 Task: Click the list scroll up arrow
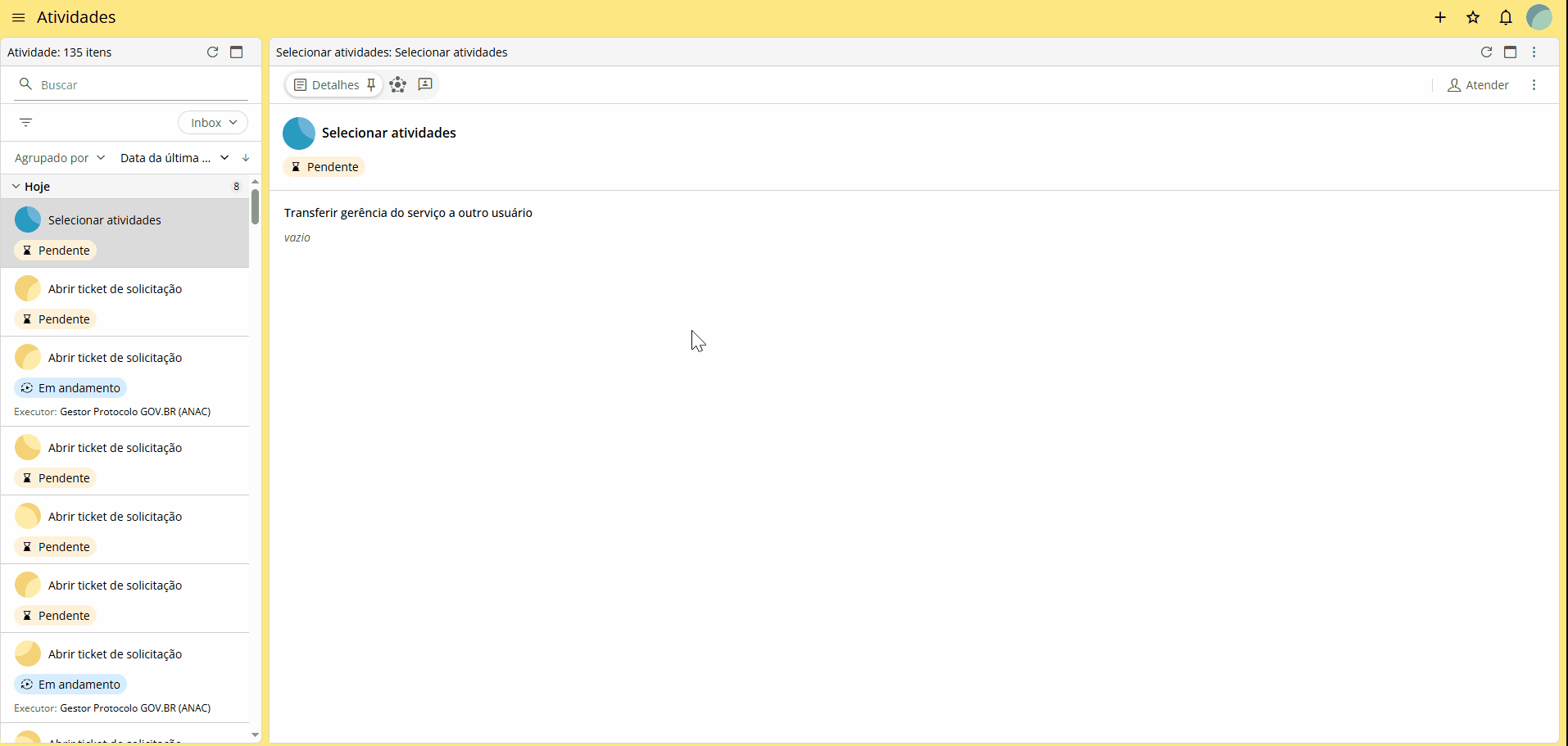(256, 181)
